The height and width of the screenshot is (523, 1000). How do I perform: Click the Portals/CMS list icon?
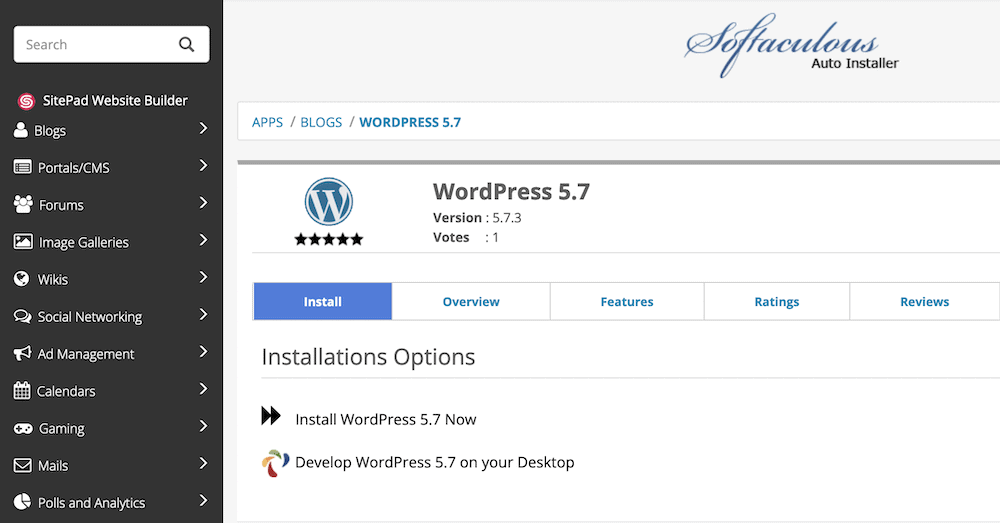[22, 167]
